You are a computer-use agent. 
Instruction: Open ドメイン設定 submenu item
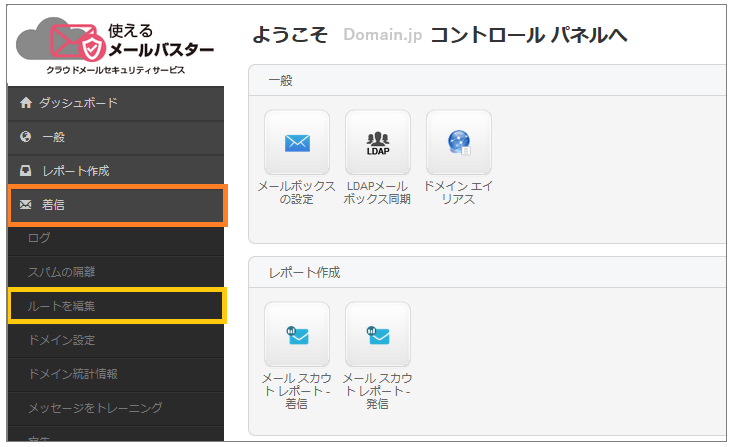(x=116, y=340)
